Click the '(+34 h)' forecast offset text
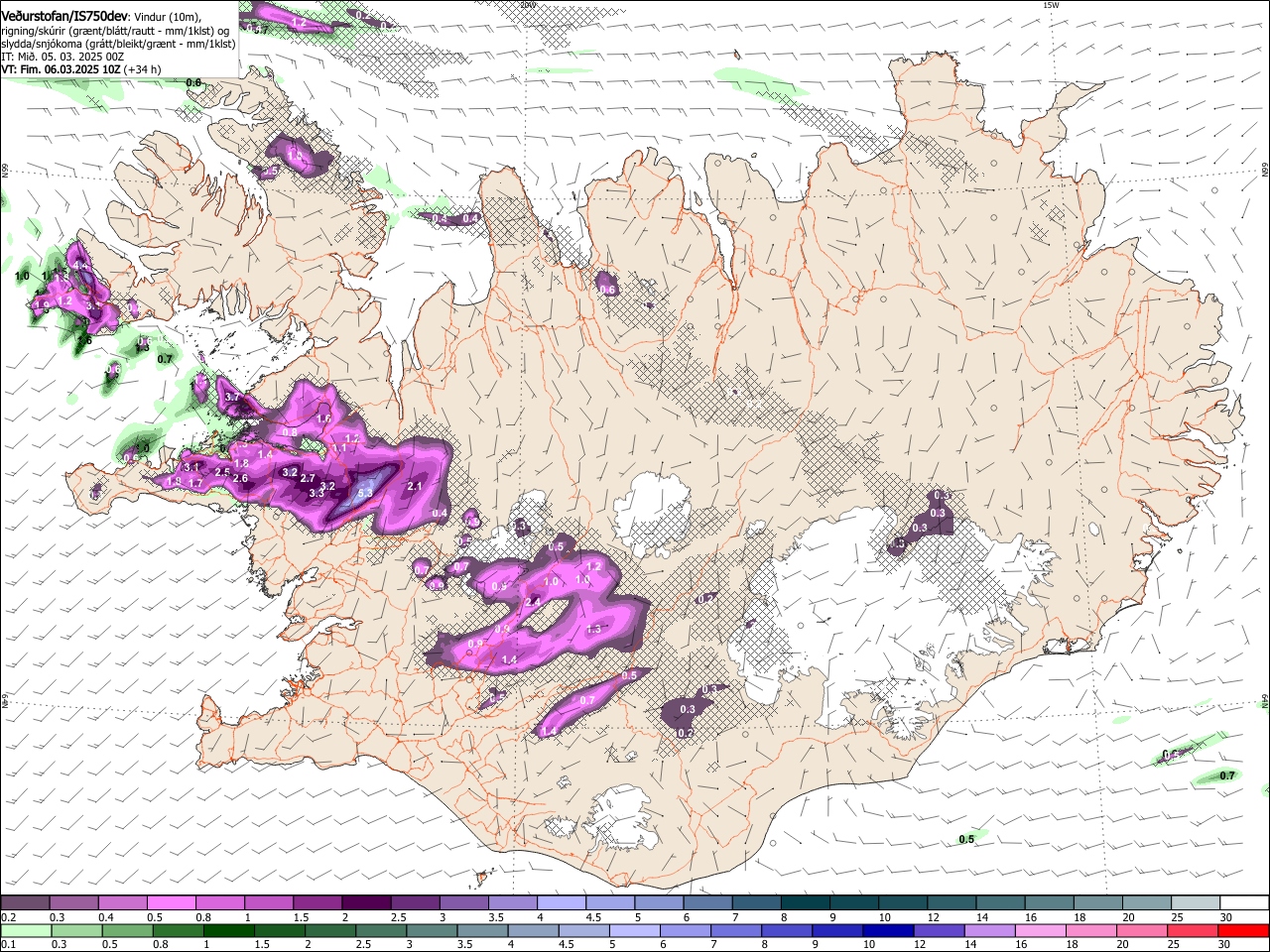The height and width of the screenshot is (952, 1270). pyautogui.click(x=143, y=69)
